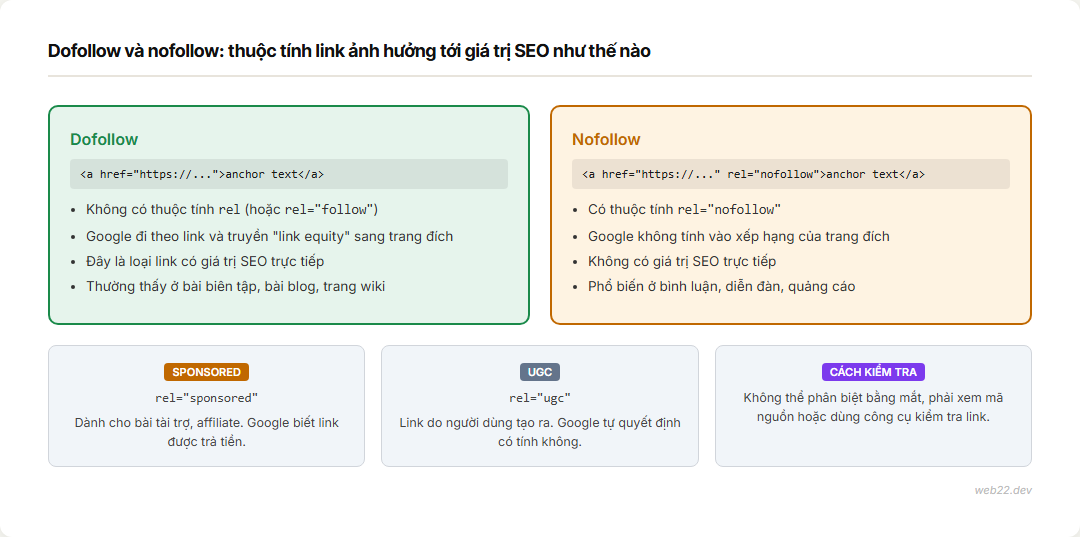Viewport: 1080px width, 537px height.
Task: Click bullet 'Có thuộc tính rel="nofollow"'
Action: point(685,209)
